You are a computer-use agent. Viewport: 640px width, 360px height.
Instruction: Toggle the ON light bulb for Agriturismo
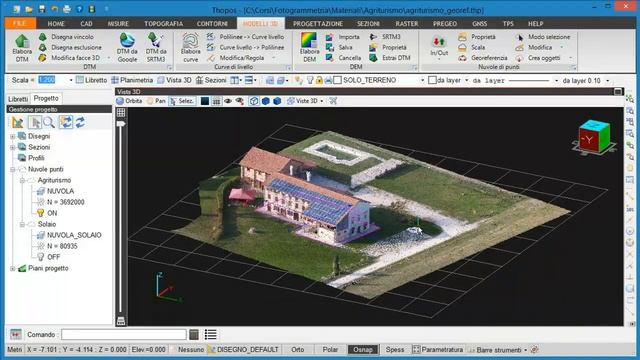tap(40, 213)
